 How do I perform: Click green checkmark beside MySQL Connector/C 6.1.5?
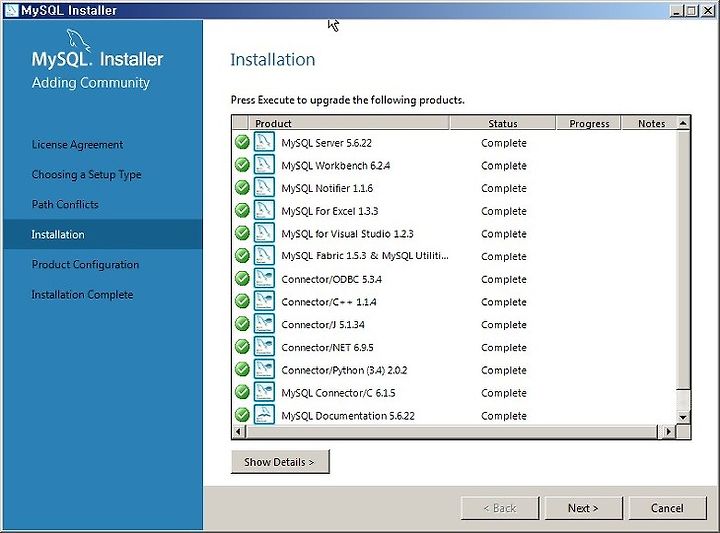[242, 392]
